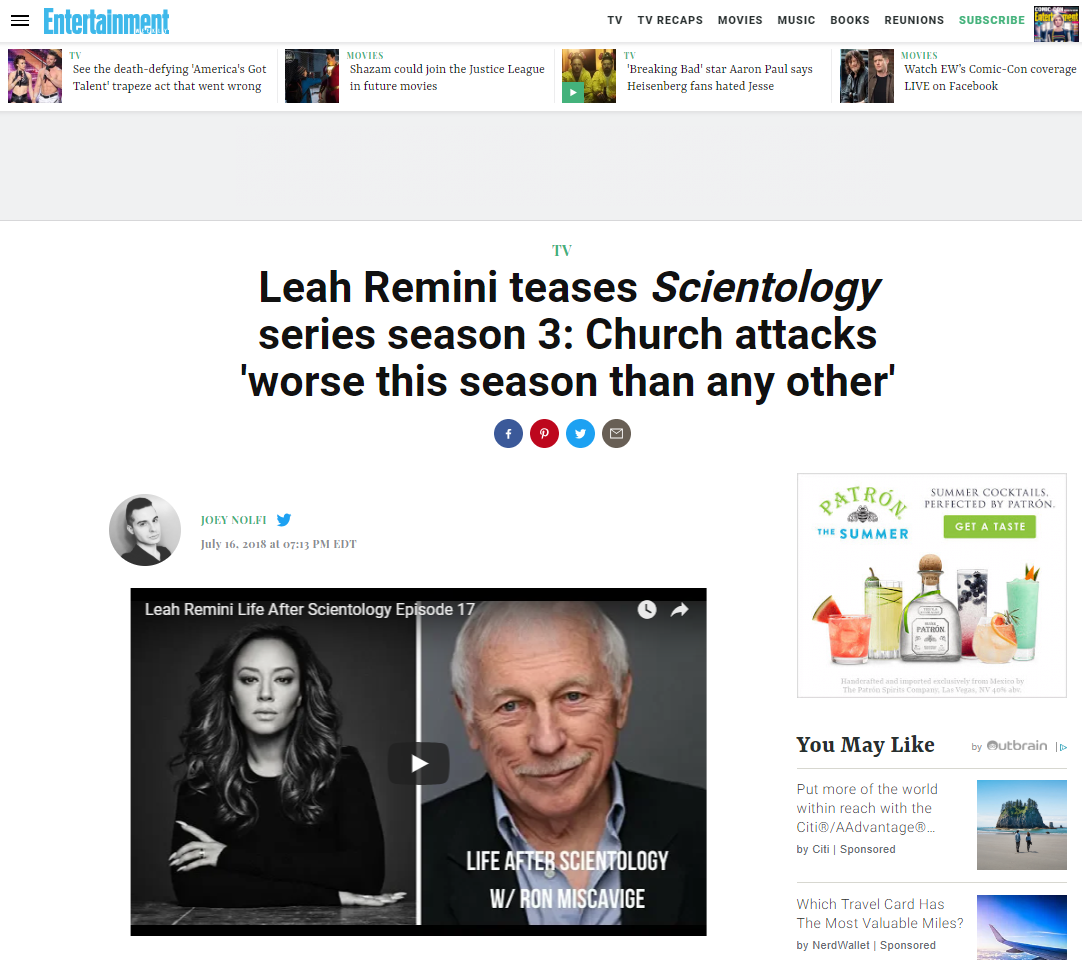The image size is (1082, 960).
Task: Open the Entertainment Weekly logo homepage
Action: coord(106,21)
